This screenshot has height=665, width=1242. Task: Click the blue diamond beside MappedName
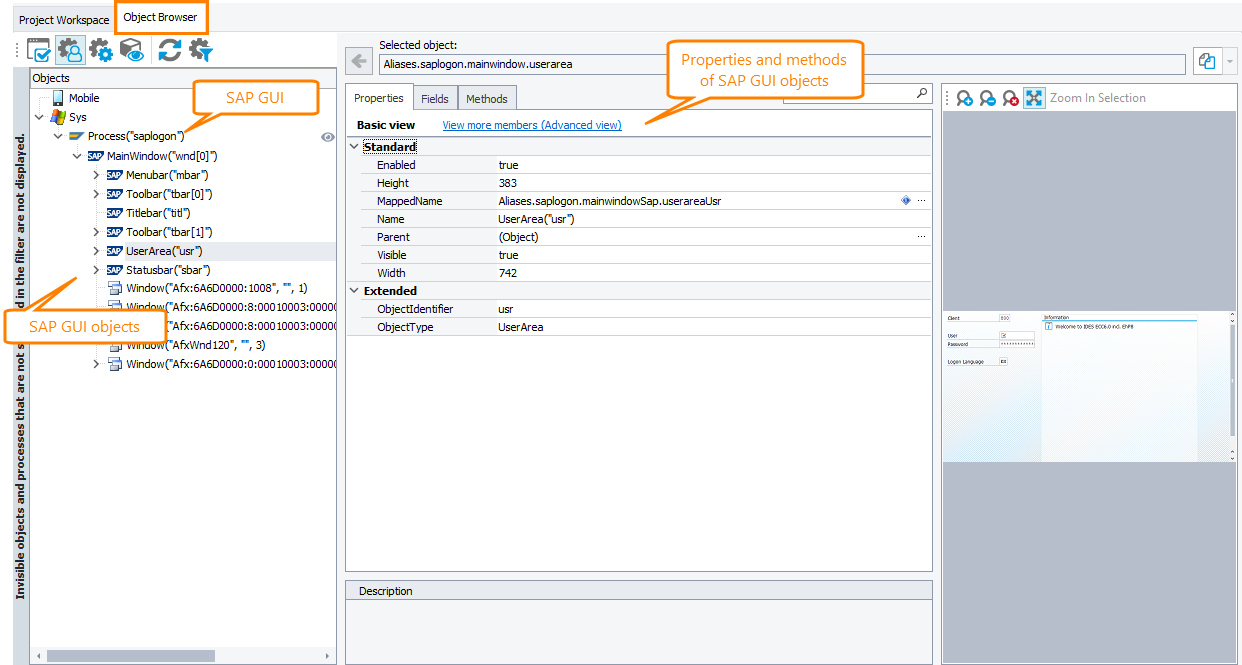coord(905,200)
